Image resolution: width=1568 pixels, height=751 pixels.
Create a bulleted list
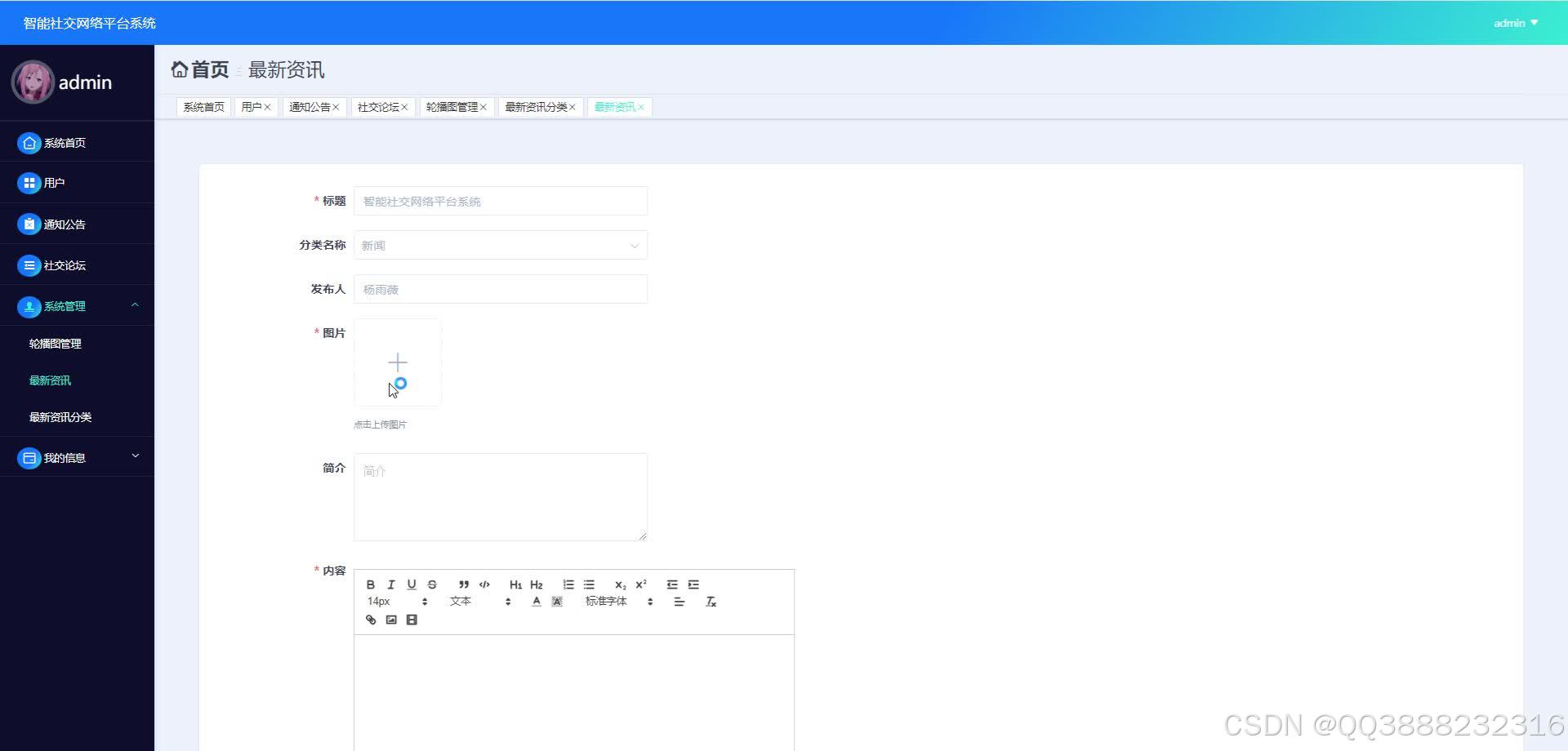(589, 584)
